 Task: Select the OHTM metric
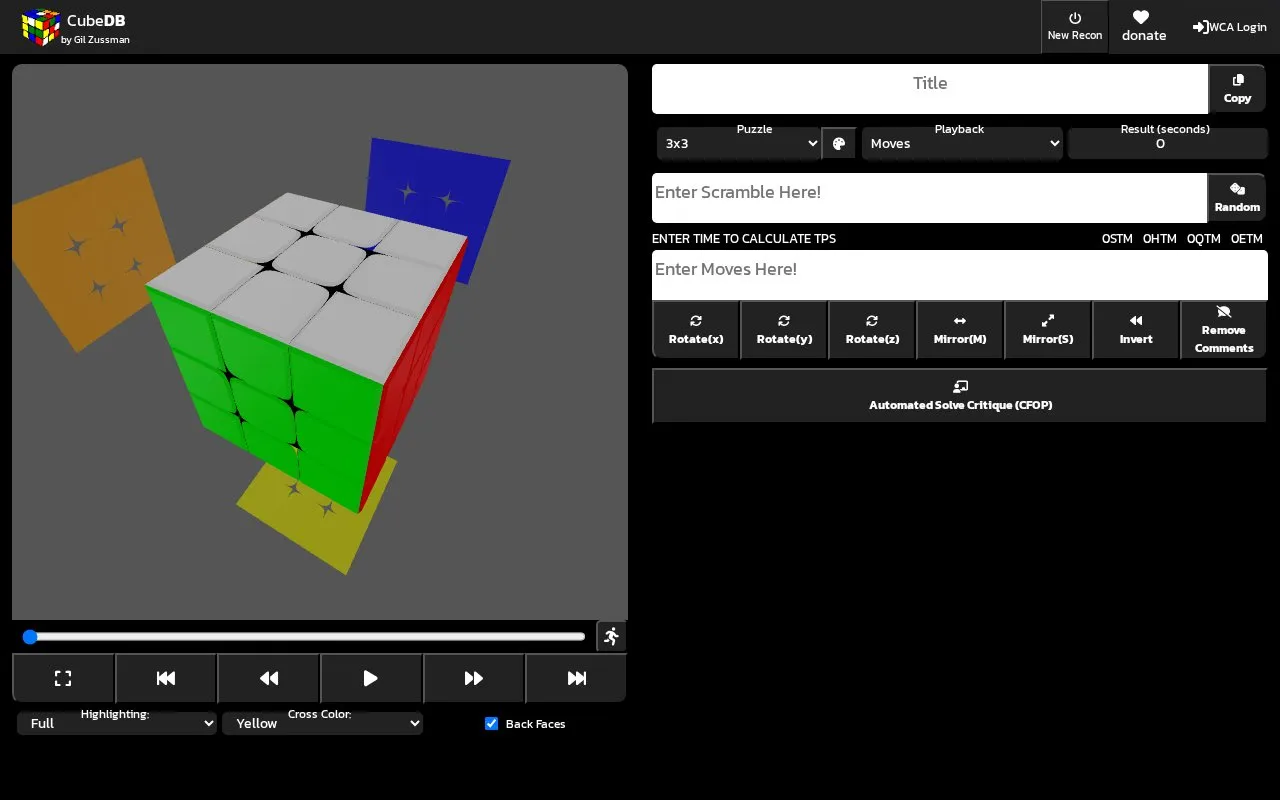click(x=1159, y=239)
